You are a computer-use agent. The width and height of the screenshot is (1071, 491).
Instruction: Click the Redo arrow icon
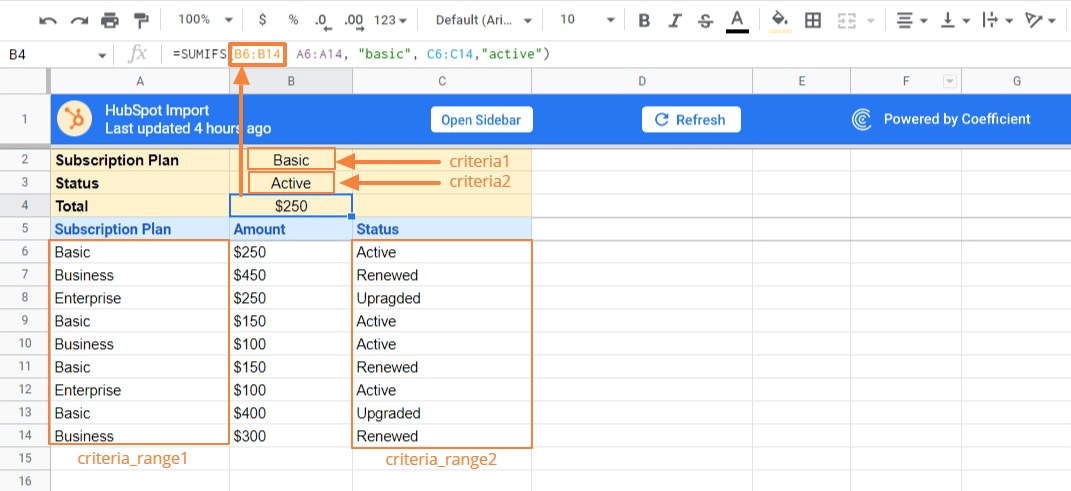[77, 20]
